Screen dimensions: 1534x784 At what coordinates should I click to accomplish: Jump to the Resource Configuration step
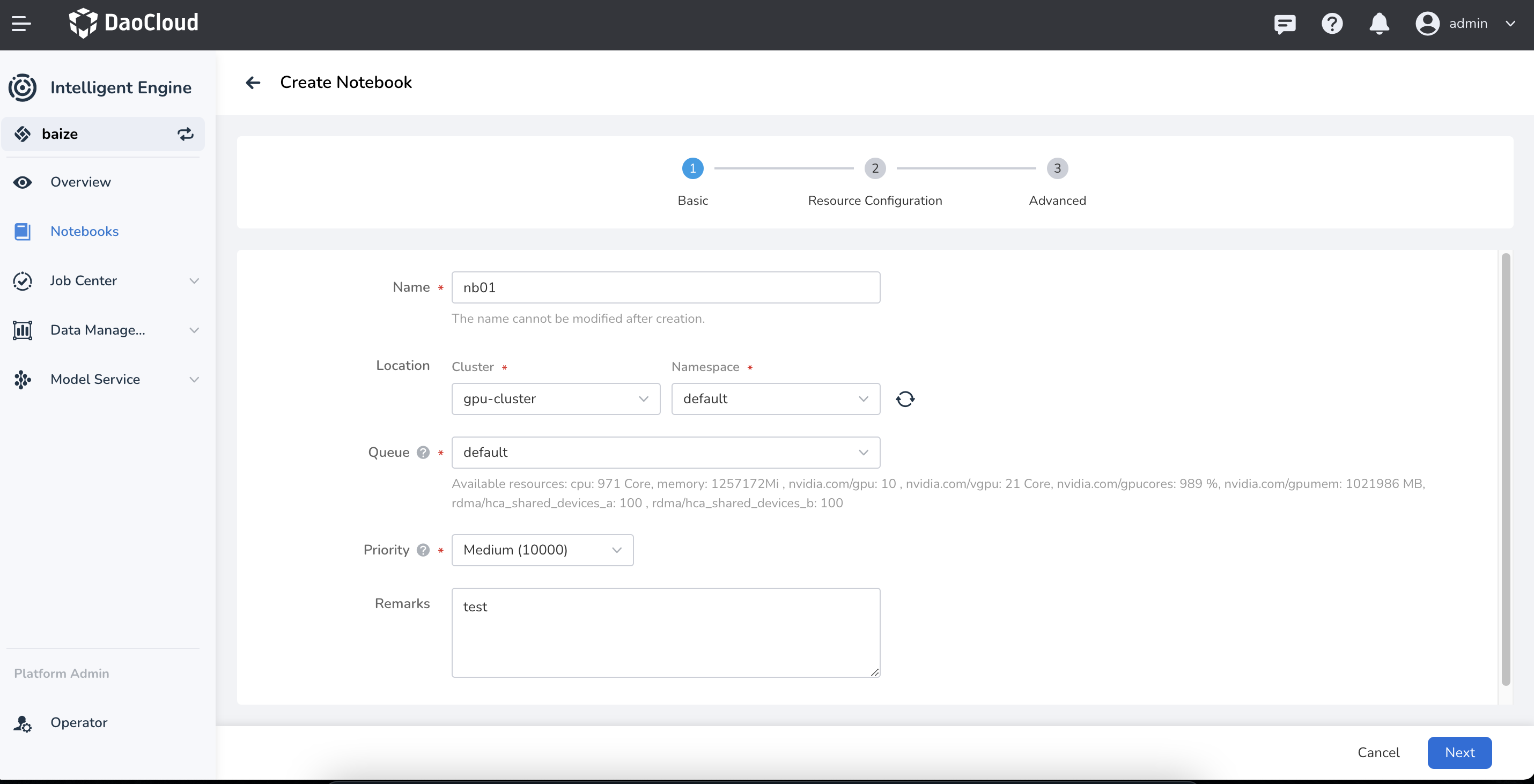click(x=874, y=168)
